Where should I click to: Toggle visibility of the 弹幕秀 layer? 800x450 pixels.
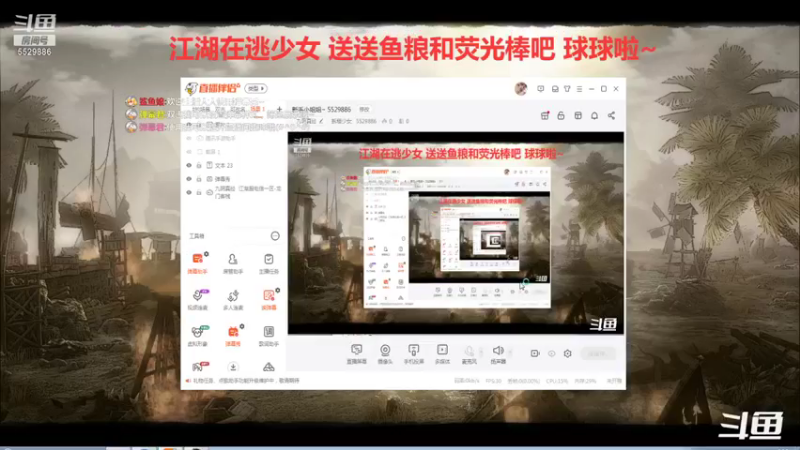pos(189,179)
